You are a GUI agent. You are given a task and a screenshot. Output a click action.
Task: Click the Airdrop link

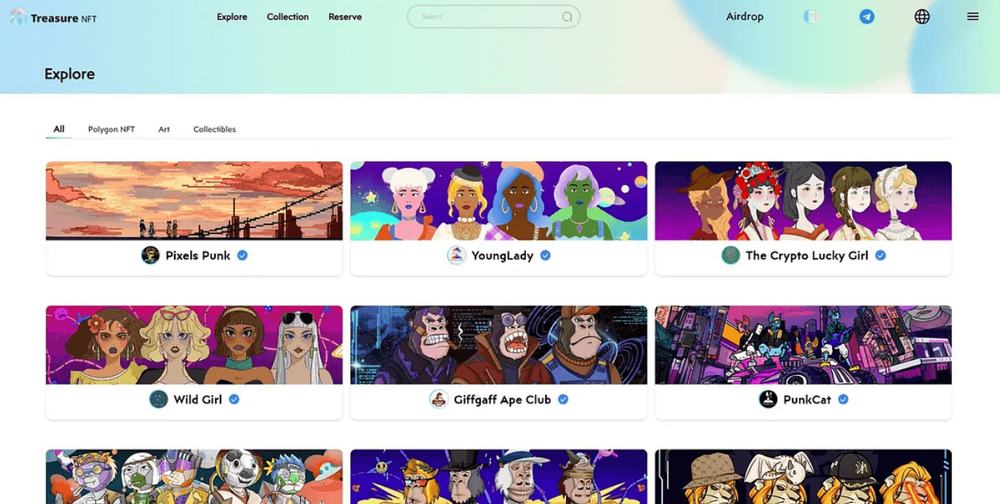point(744,17)
